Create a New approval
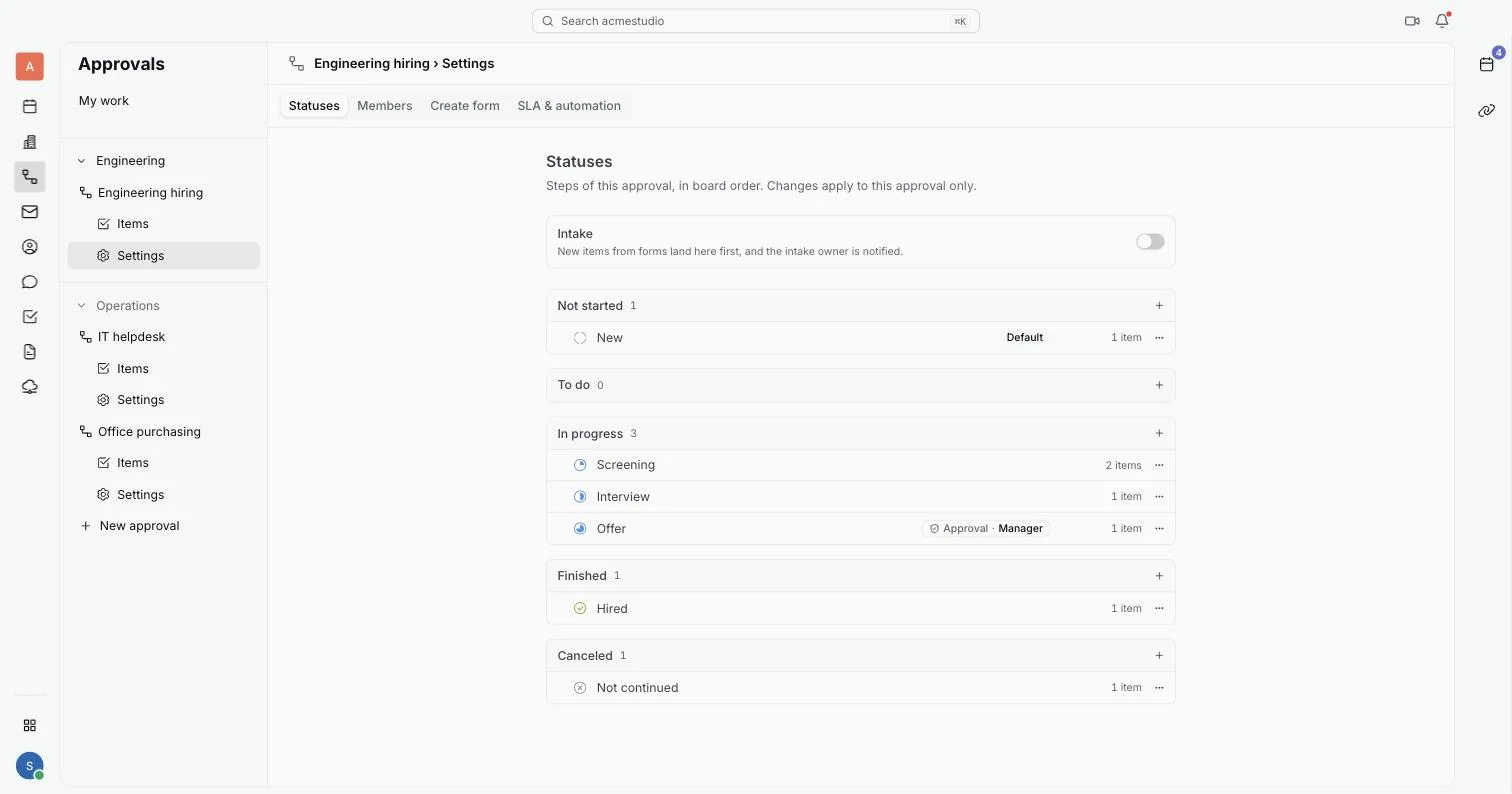Image resolution: width=1512 pixels, height=794 pixels. (x=130, y=526)
